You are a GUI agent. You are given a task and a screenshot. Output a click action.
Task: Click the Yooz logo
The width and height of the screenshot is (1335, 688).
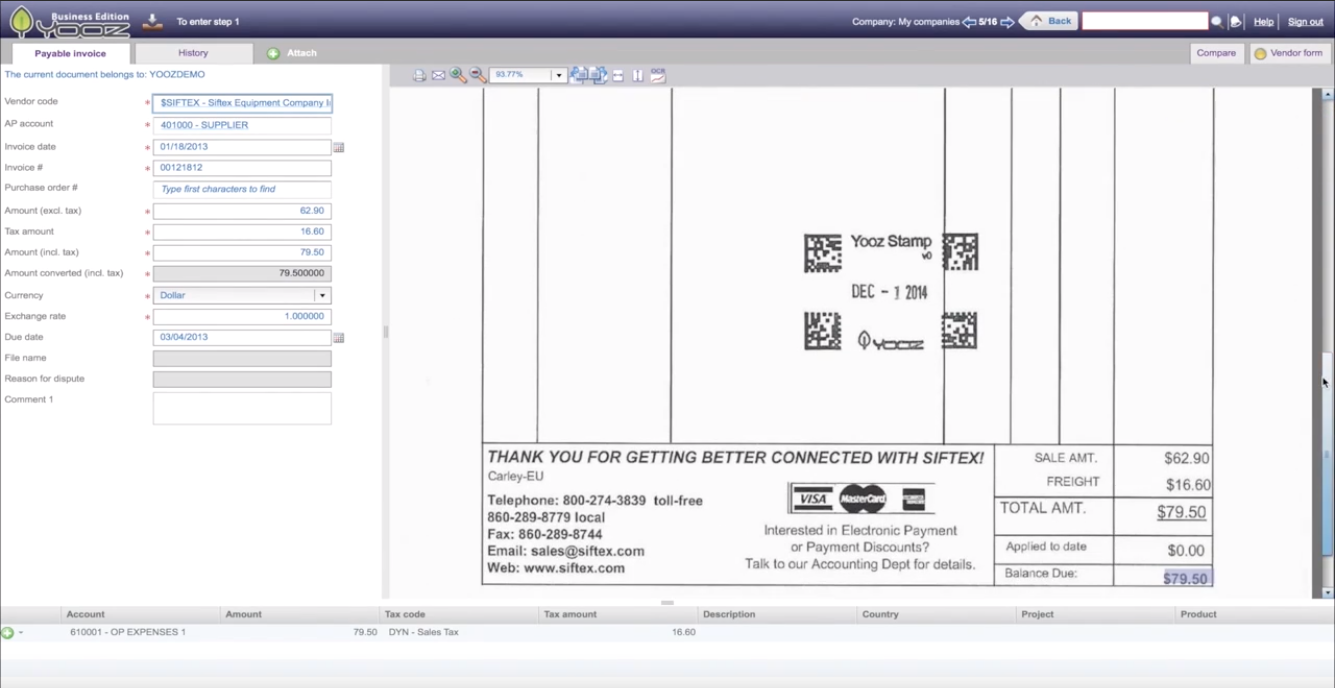point(69,21)
